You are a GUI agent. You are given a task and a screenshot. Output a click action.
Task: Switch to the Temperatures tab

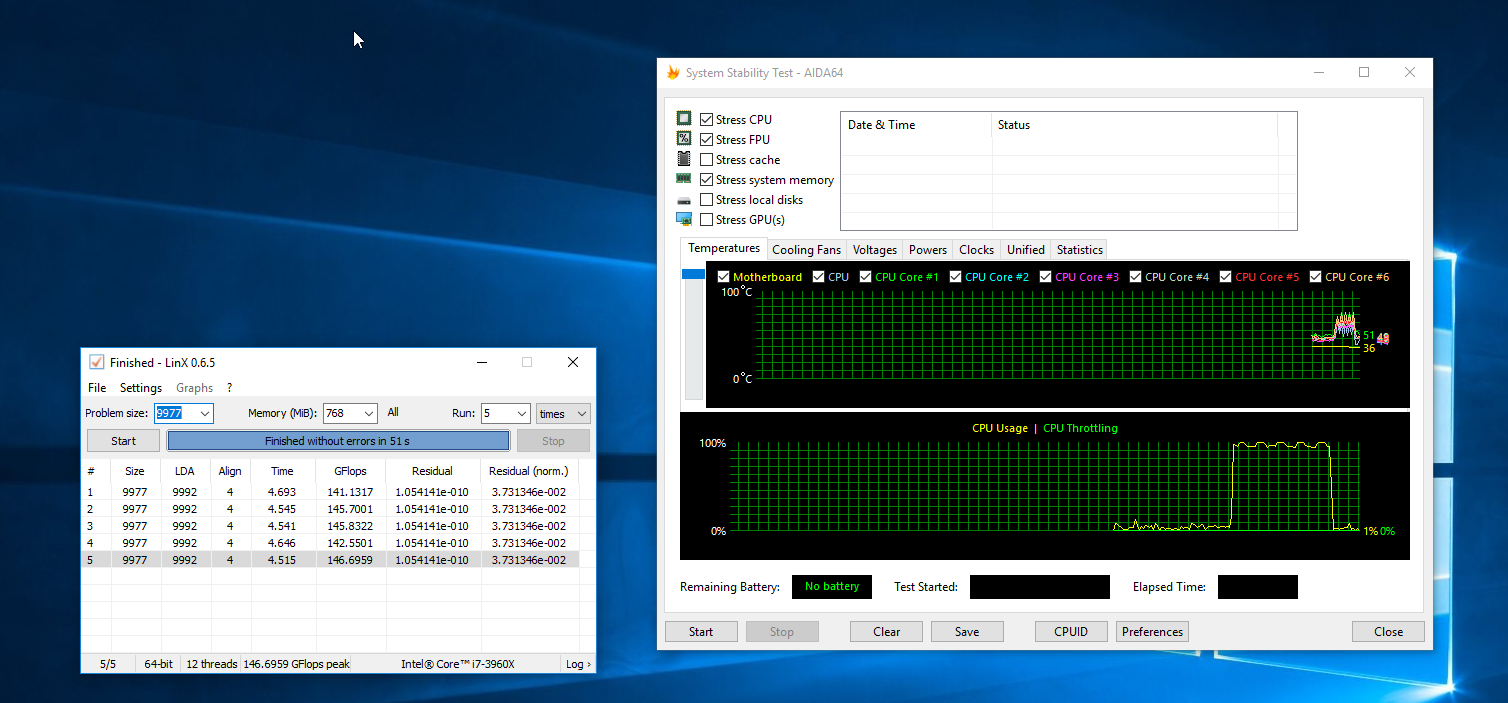pyautogui.click(x=724, y=248)
